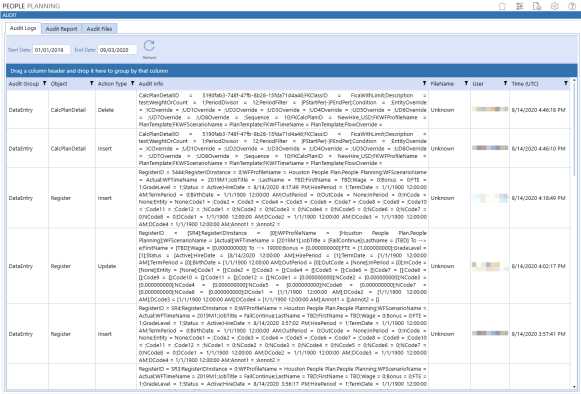Filter the Audit Info column

coord(424,83)
